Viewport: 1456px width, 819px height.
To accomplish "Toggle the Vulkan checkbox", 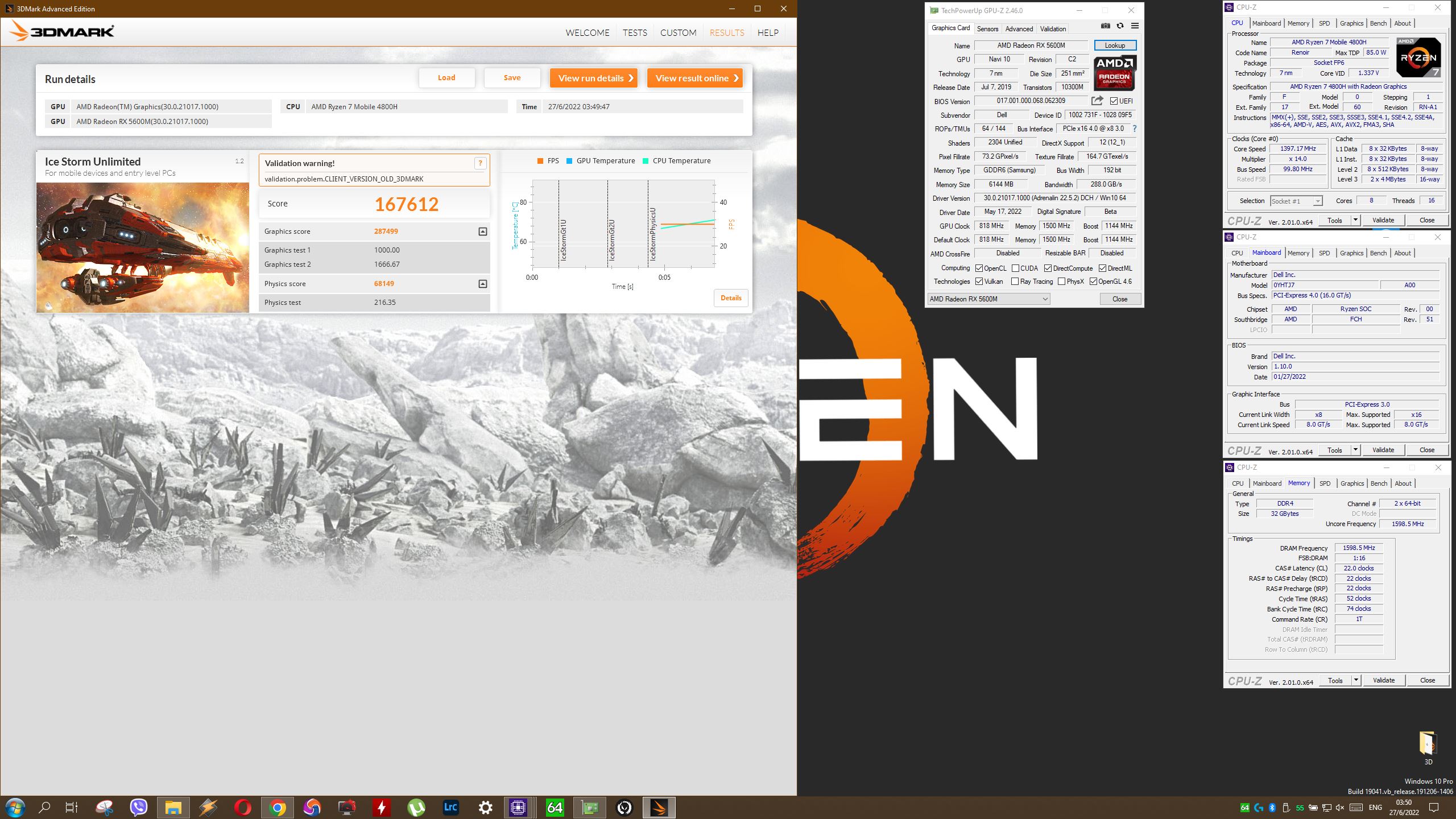I will [979, 282].
